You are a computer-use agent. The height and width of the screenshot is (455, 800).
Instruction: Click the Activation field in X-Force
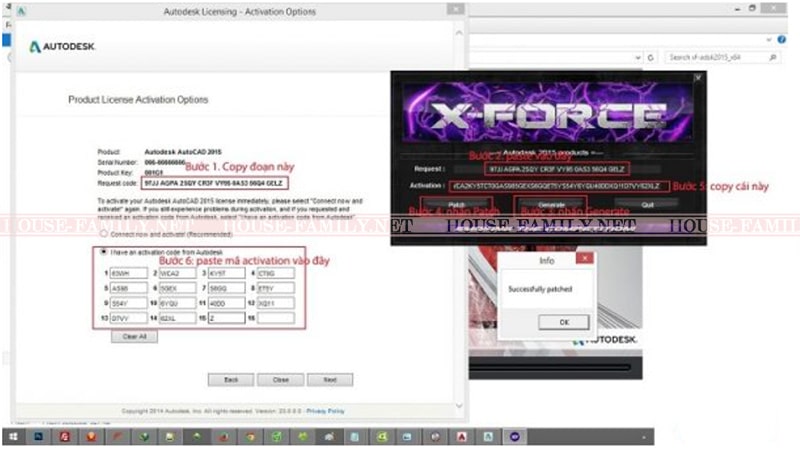click(x=559, y=186)
